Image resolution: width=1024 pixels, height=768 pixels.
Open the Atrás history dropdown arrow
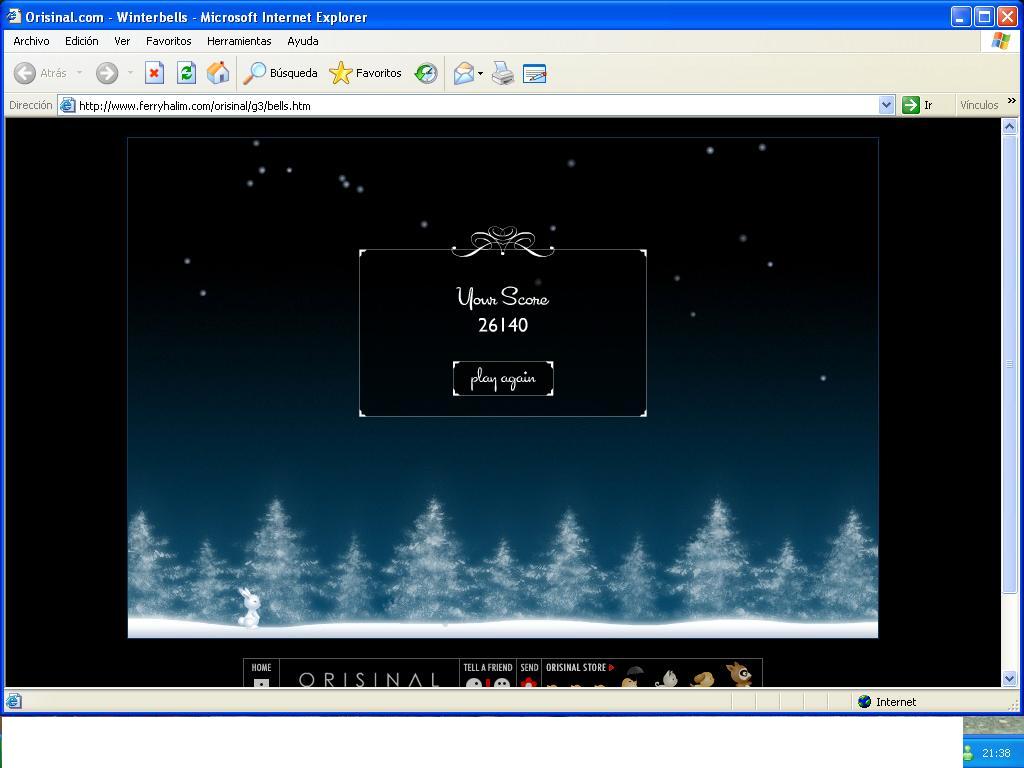80,73
